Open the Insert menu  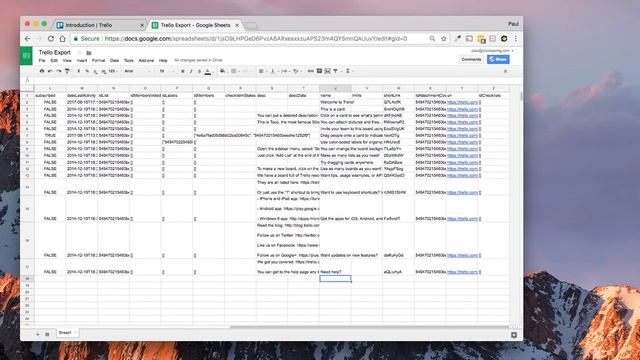[82, 60]
